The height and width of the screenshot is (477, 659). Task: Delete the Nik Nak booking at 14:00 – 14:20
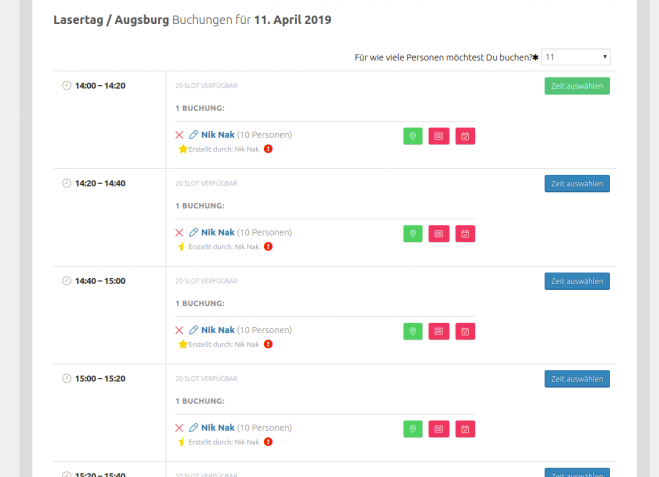[180, 134]
